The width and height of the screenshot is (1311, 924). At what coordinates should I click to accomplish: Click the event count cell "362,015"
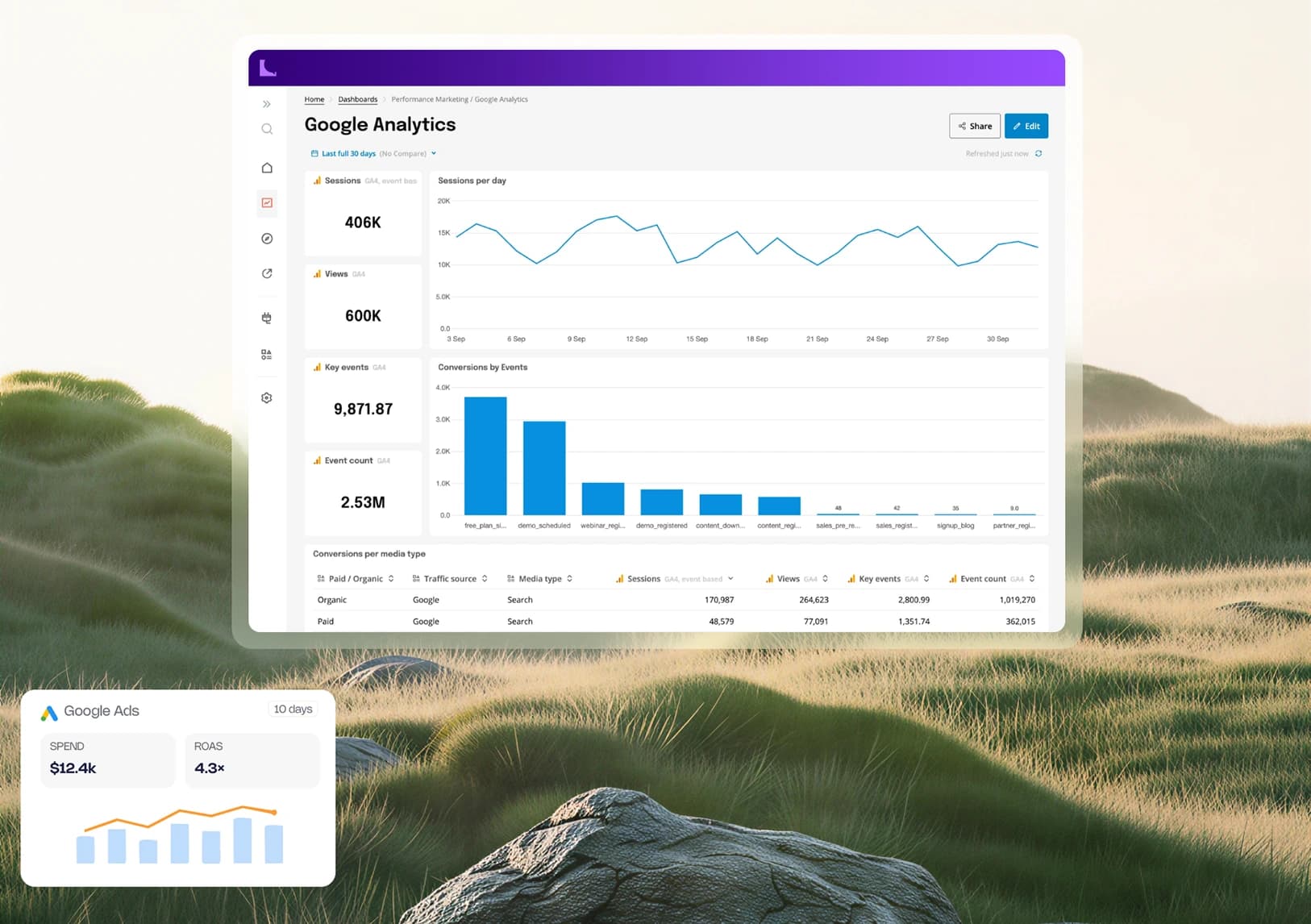pyautogui.click(x=1021, y=622)
